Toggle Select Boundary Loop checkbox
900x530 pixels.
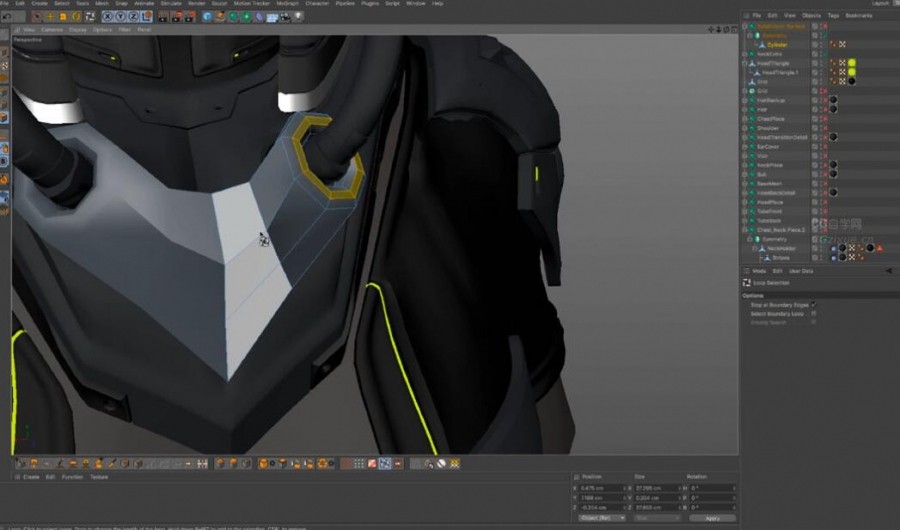point(814,314)
